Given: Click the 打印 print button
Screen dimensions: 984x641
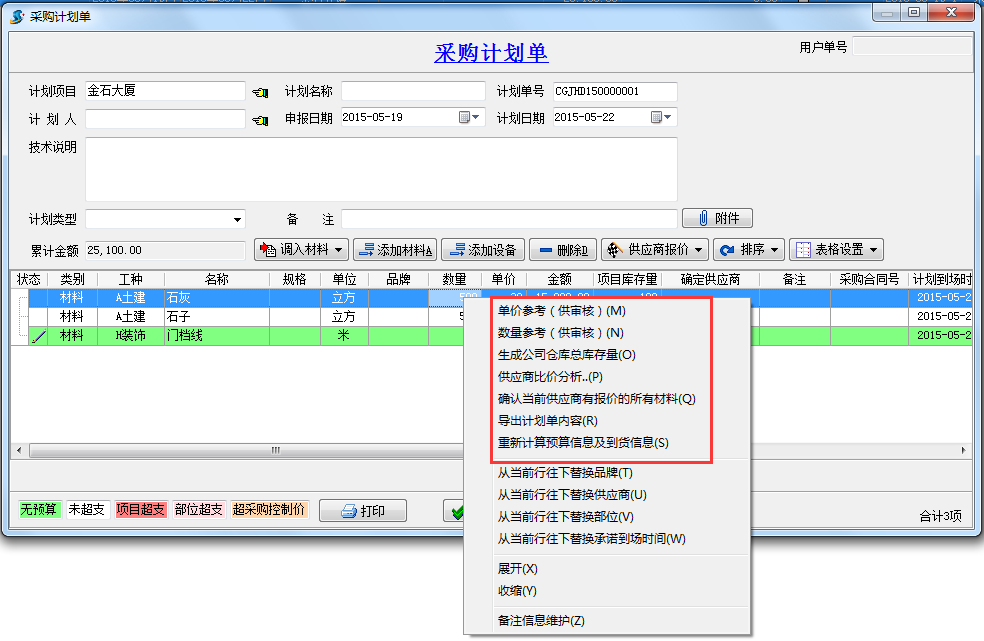Looking at the screenshot, I should pyautogui.click(x=362, y=511).
